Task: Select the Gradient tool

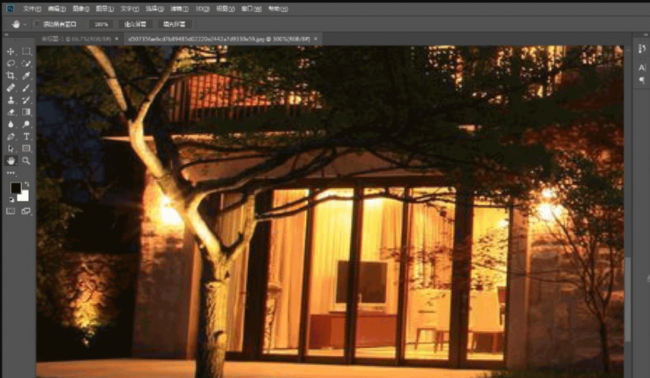Action: click(26, 112)
